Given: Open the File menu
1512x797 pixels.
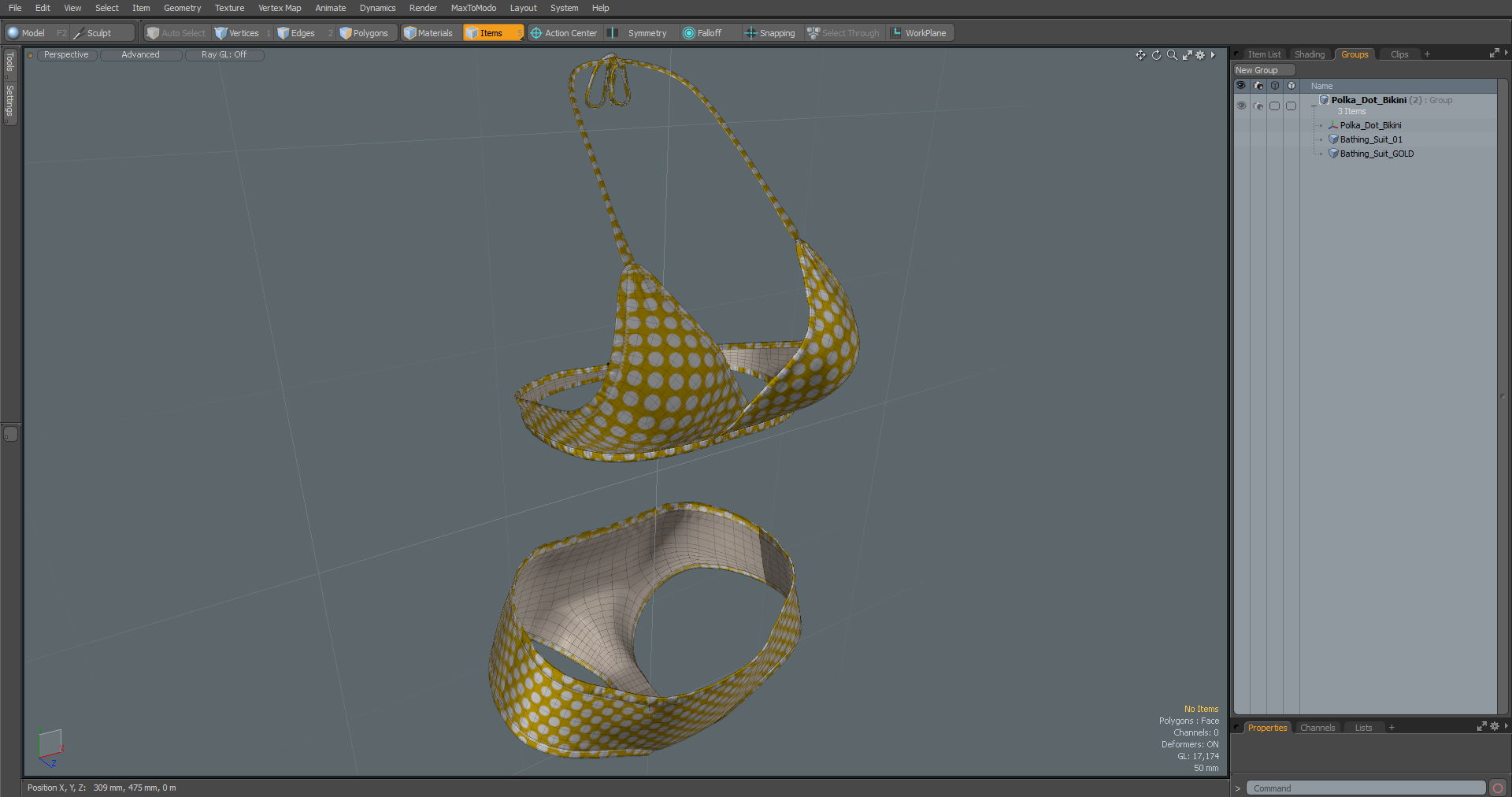Looking at the screenshot, I should 15,8.
